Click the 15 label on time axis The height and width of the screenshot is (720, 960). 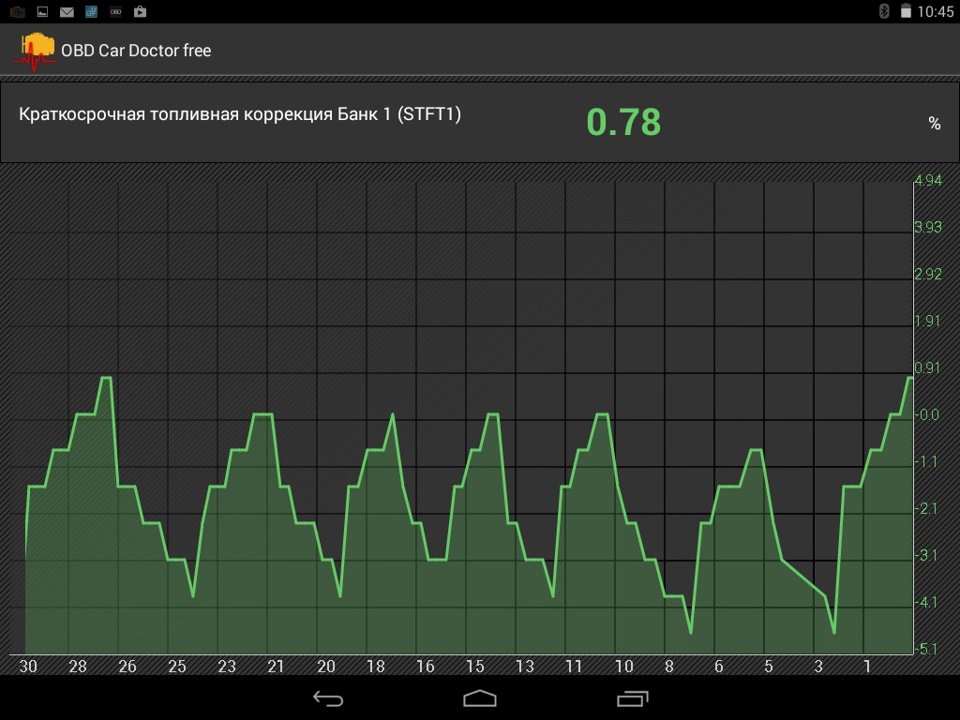(x=475, y=667)
